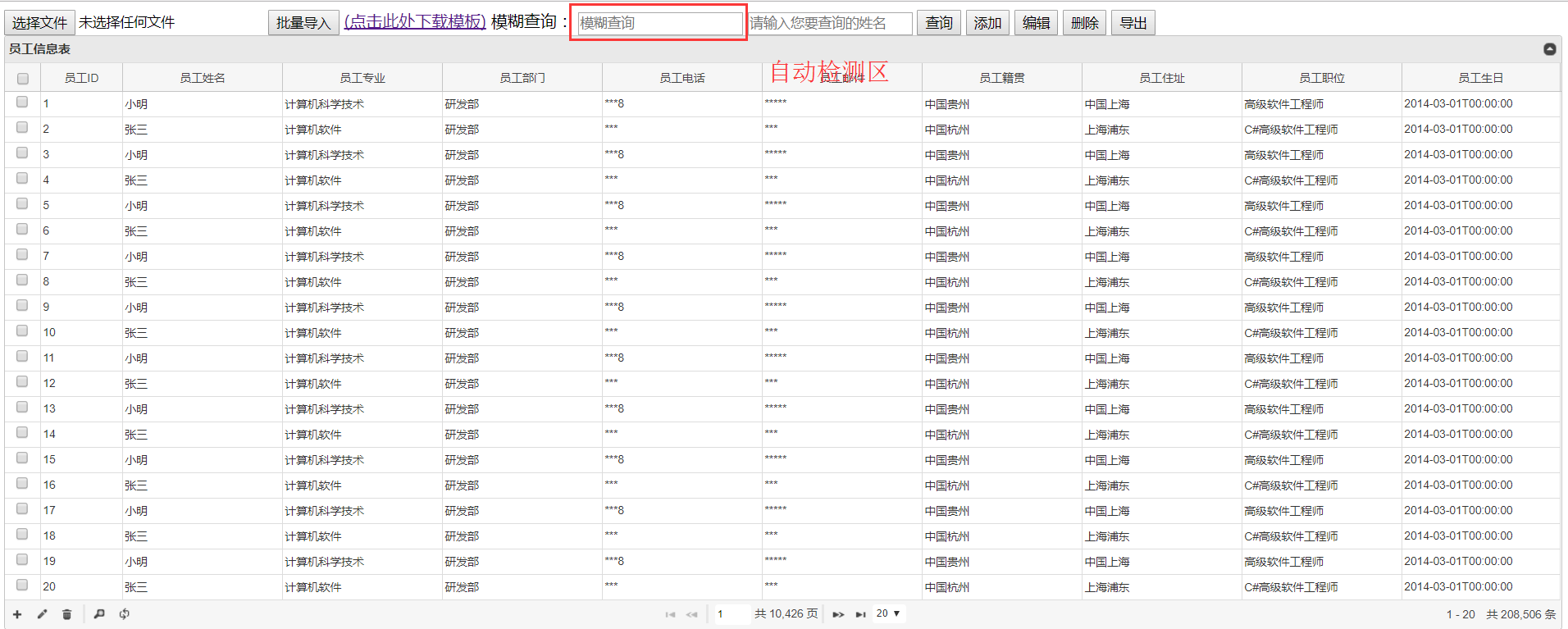Click the 未选择任何文件 file status text
The height and width of the screenshot is (629, 1568).
(x=126, y=22)
